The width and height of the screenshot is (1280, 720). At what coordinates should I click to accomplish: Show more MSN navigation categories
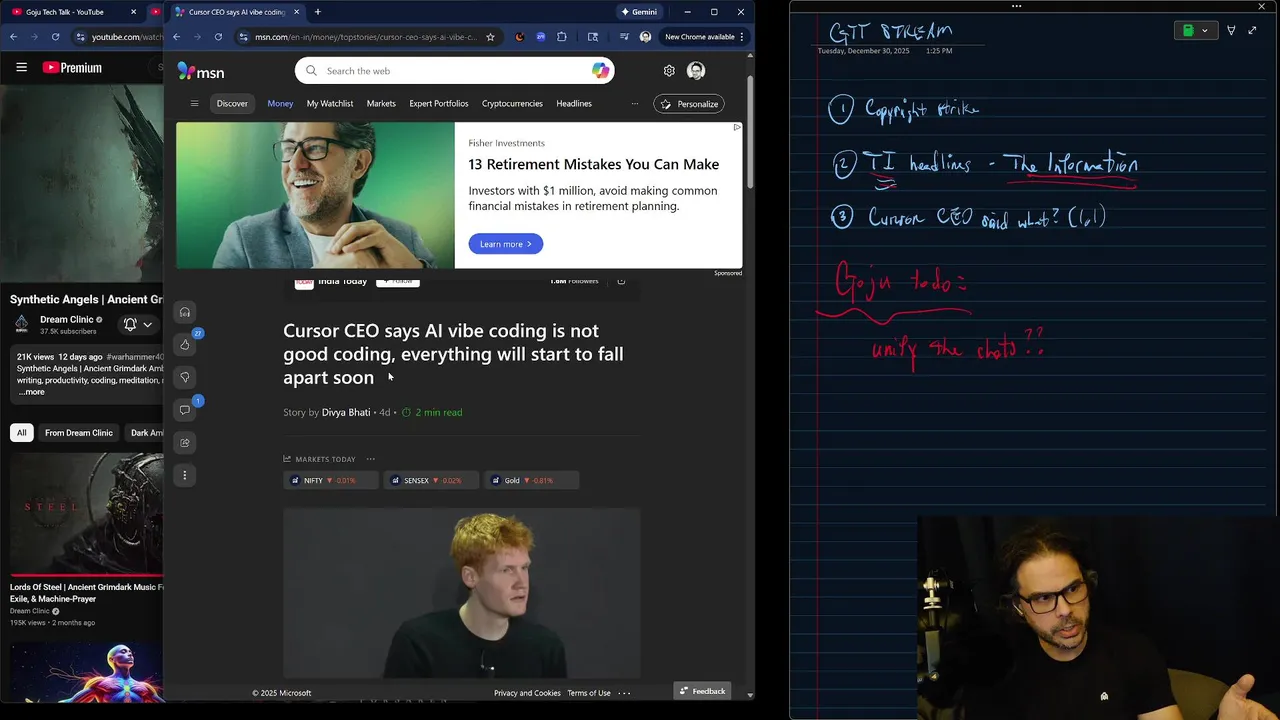point(634,103)
